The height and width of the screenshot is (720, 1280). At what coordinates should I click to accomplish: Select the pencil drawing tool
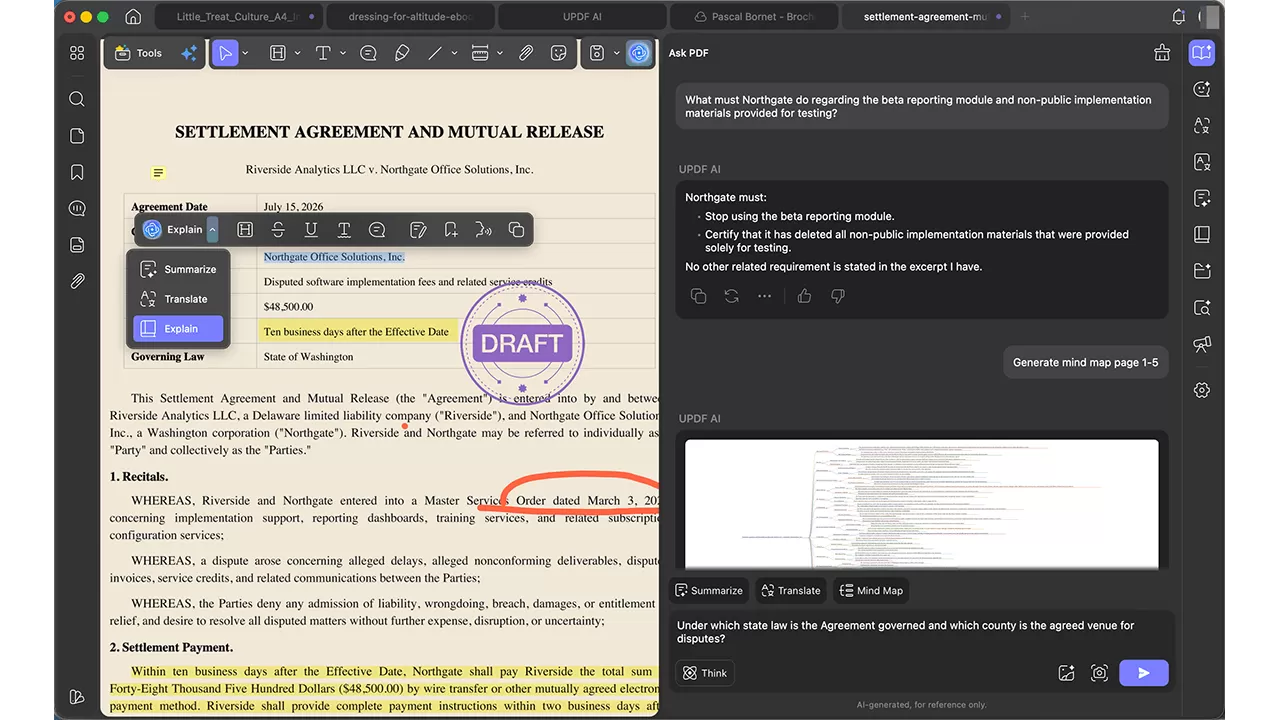tap(402, 53)
